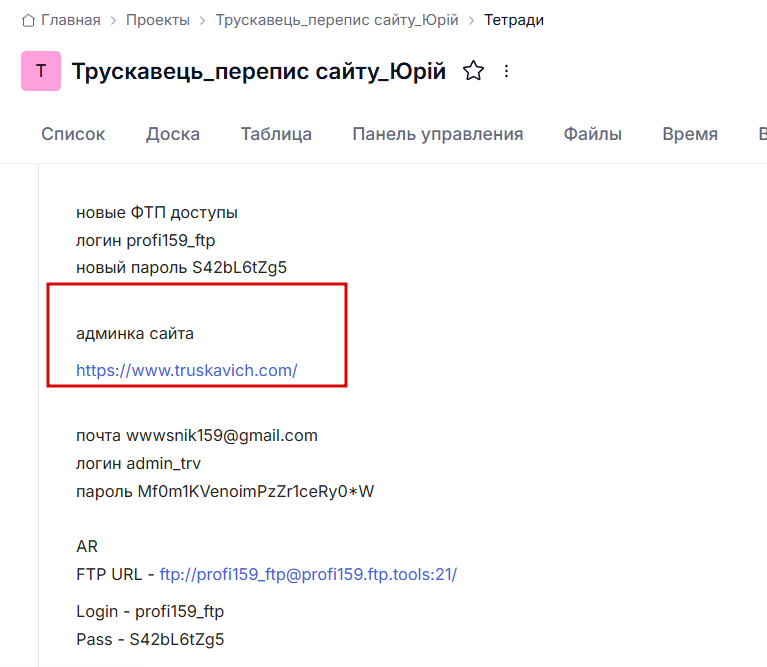Open the Панель управления tab
The height and width of the screenshot is (667, 767).
click(x=438, y=134)
